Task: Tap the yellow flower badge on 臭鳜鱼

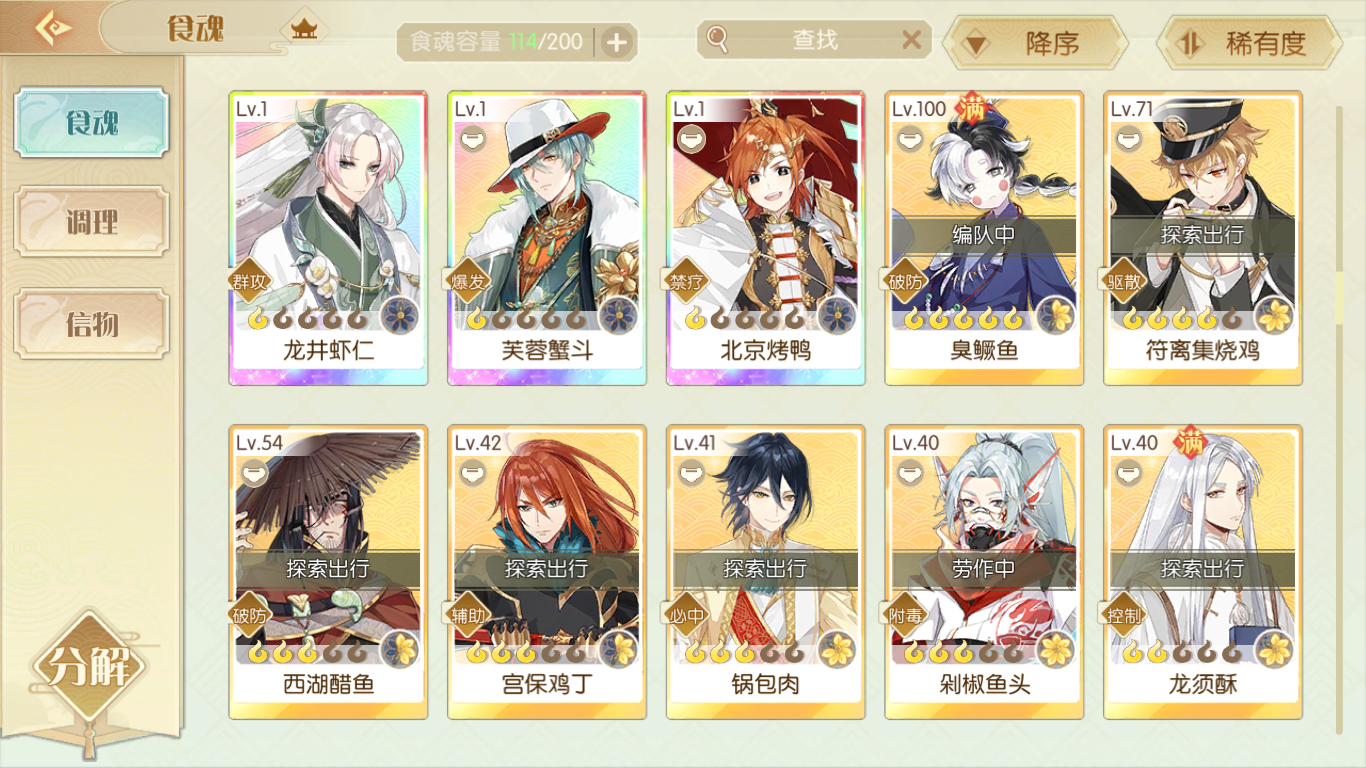Action: [x=1056, y=316]
